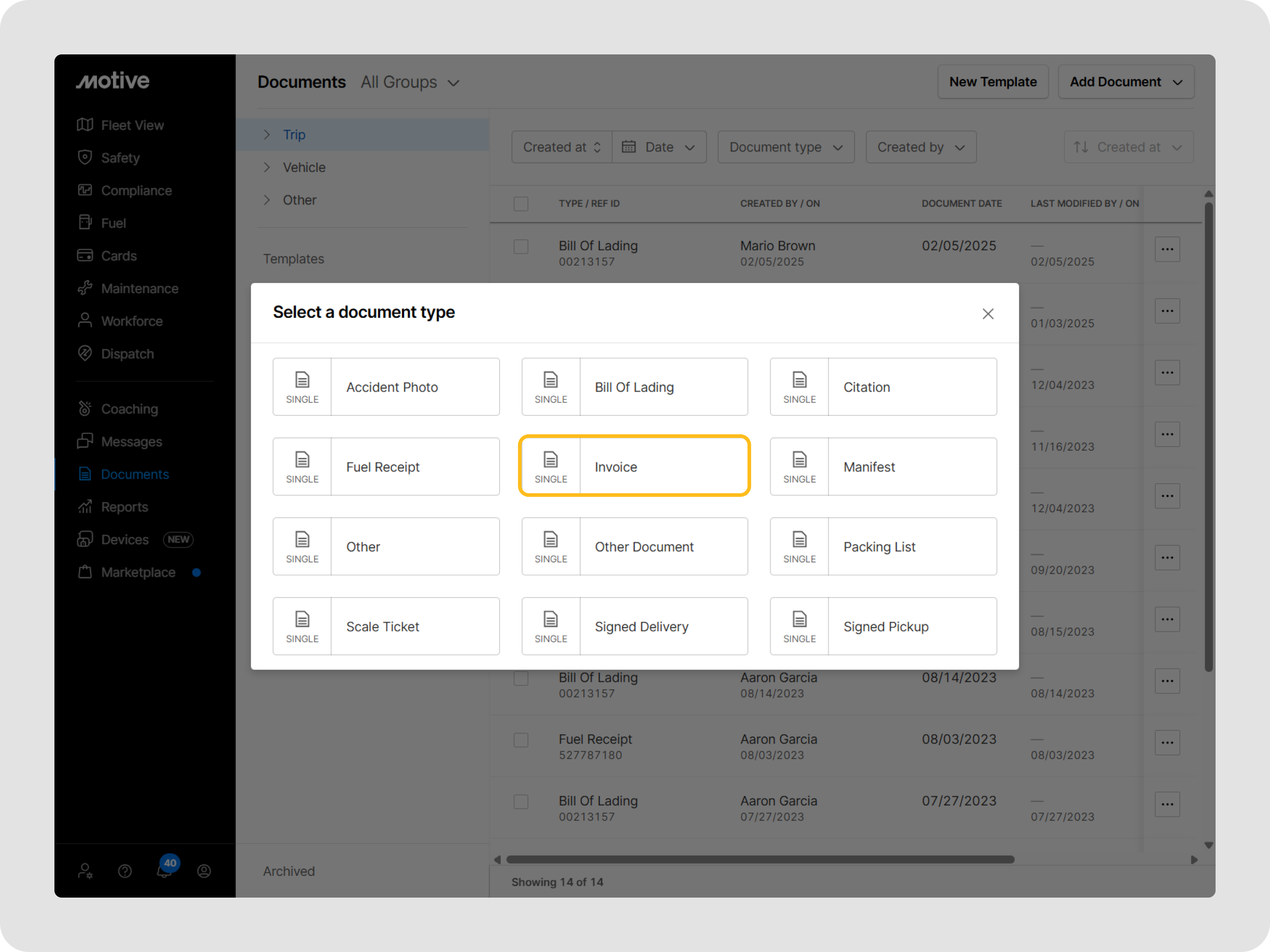Image resolution: width=1270 pixels, height=952 pixels.
Task: Go to Dispatch in sidebar
Action: (127, 354)
